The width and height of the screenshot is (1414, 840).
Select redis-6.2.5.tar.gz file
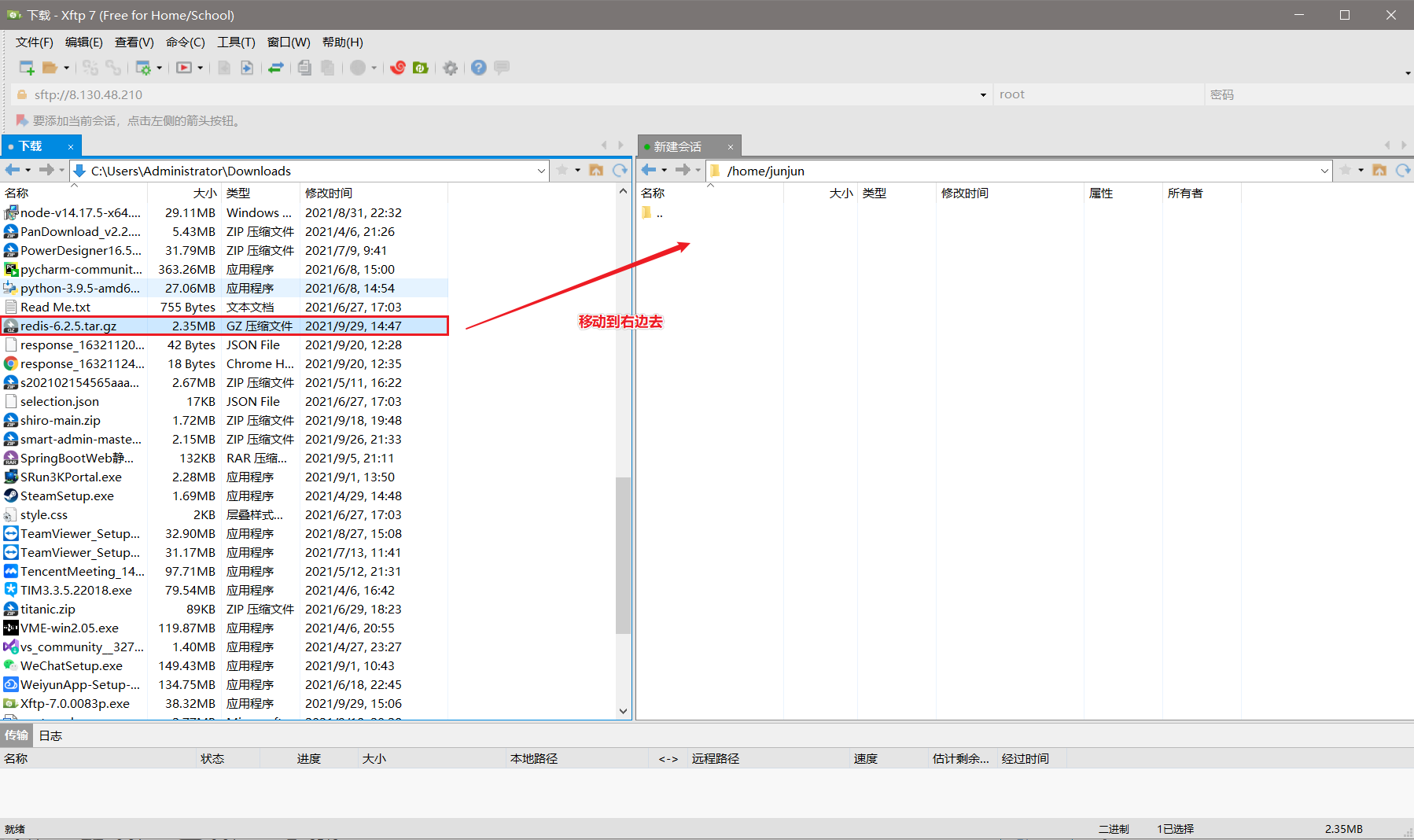pyautogui.click(x=224, y=326)
